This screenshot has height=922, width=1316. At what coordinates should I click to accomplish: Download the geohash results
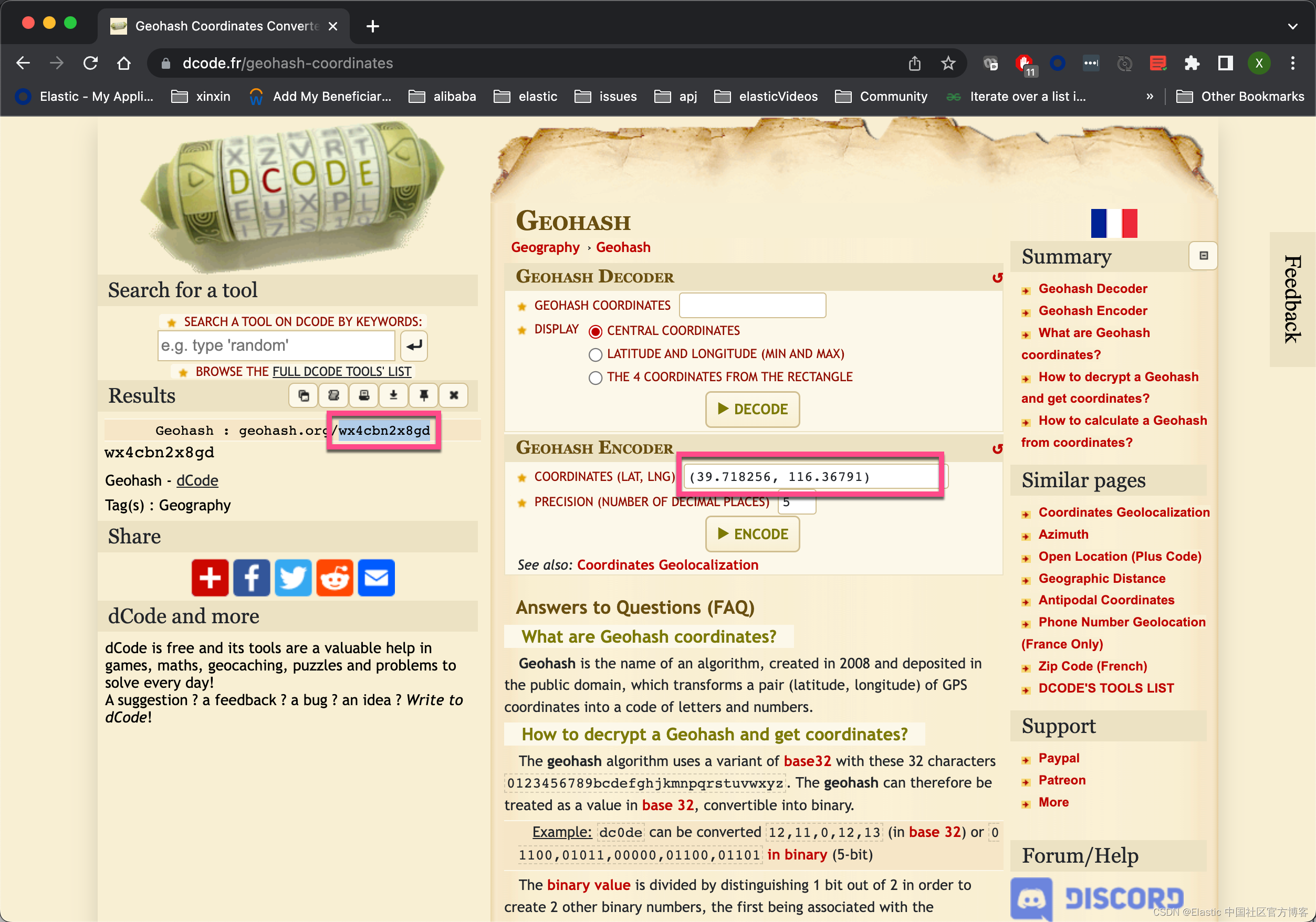click(394, 395)
